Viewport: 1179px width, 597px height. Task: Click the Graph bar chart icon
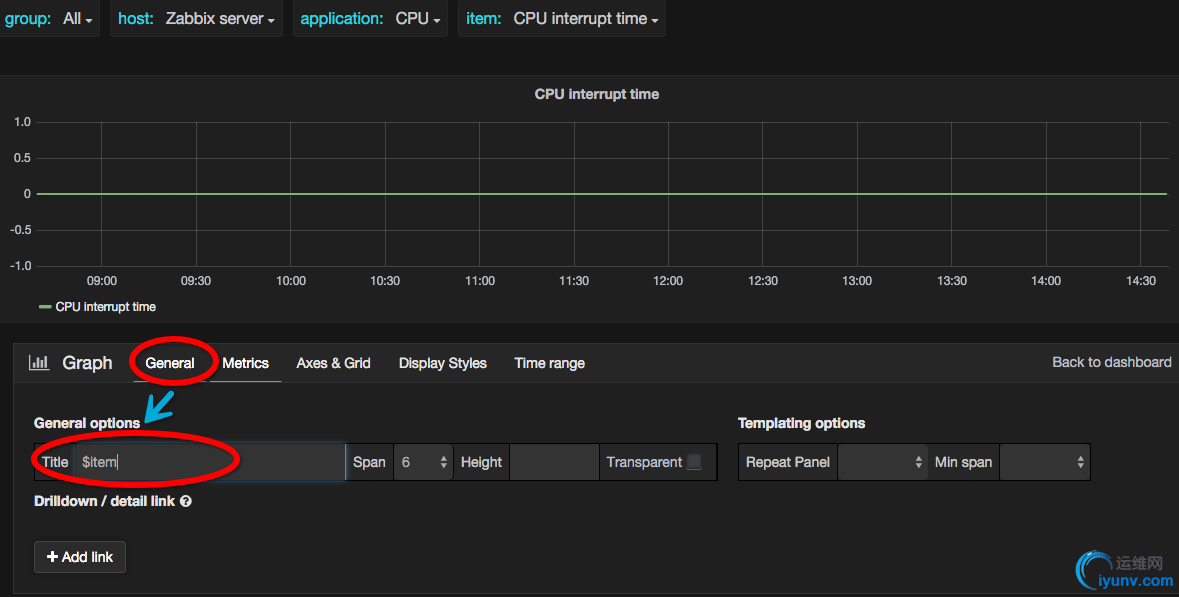click(x=39, y=362)
